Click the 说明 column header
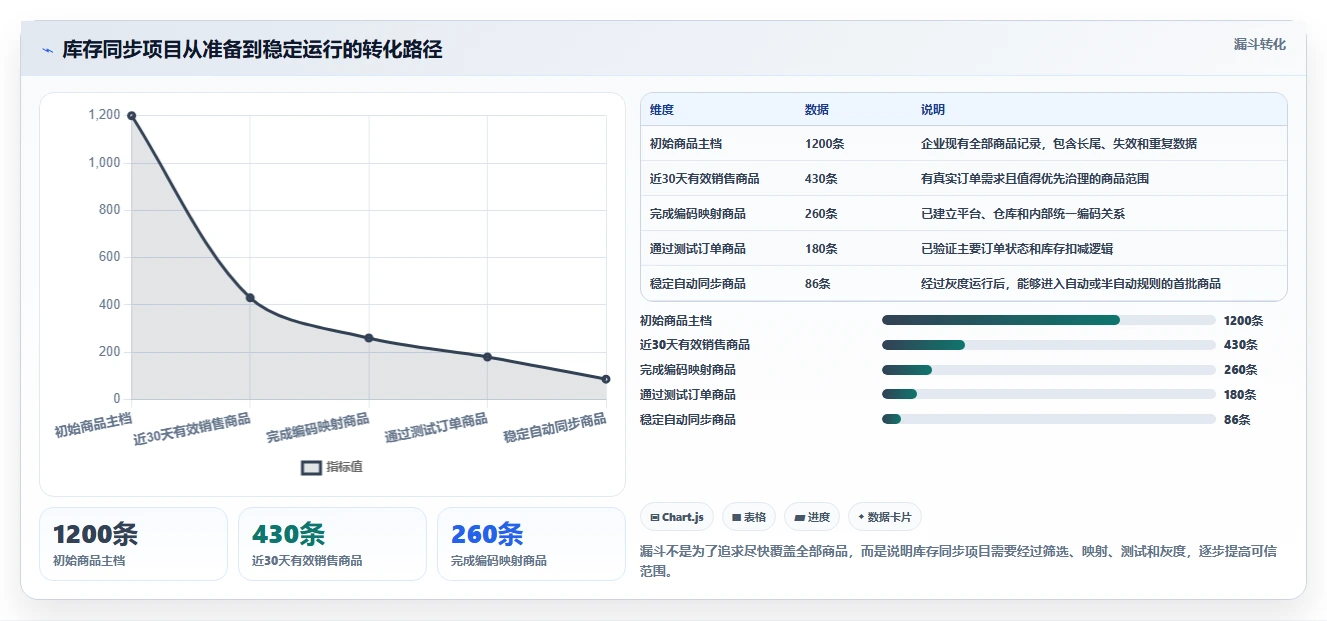 click(933, 110)
